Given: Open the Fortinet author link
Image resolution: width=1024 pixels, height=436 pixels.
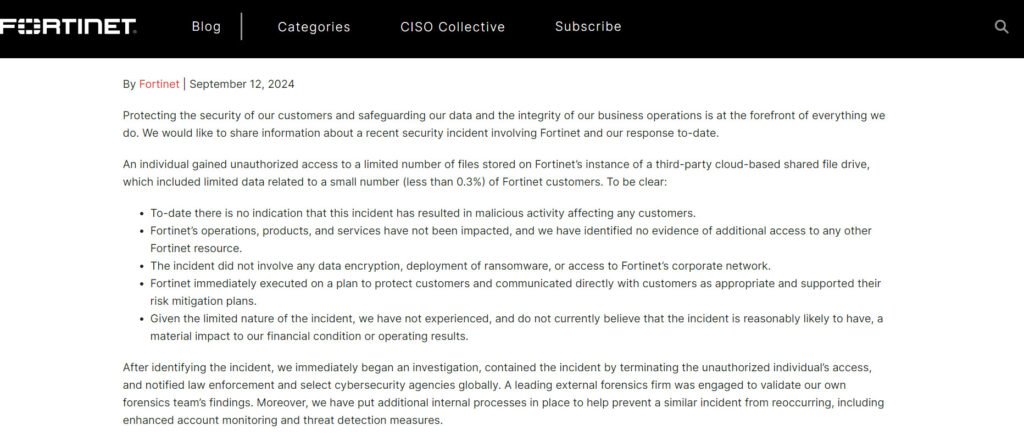Looking at the screenshot, I should coord(159,84).
